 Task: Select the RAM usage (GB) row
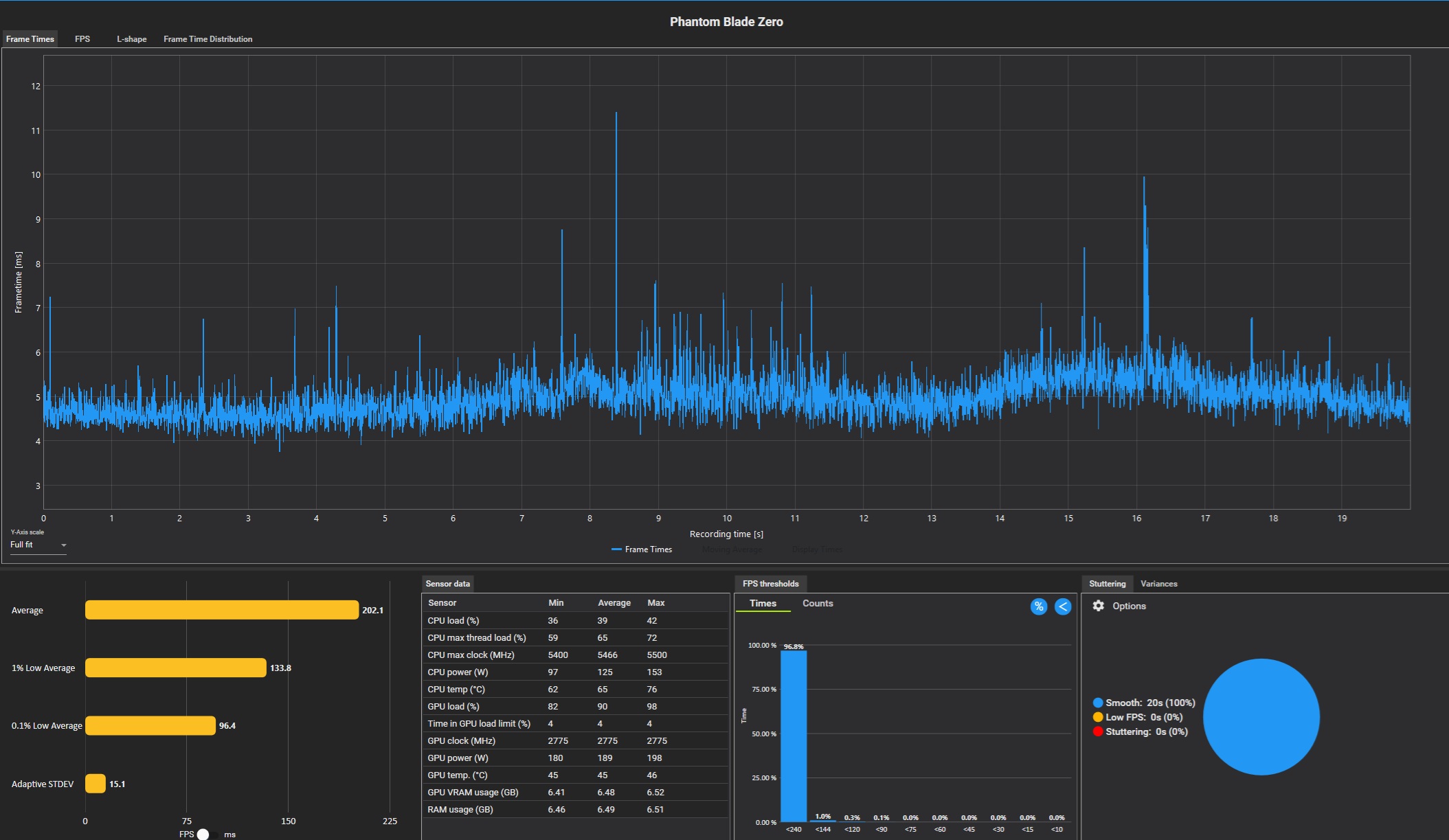[575, 809]
